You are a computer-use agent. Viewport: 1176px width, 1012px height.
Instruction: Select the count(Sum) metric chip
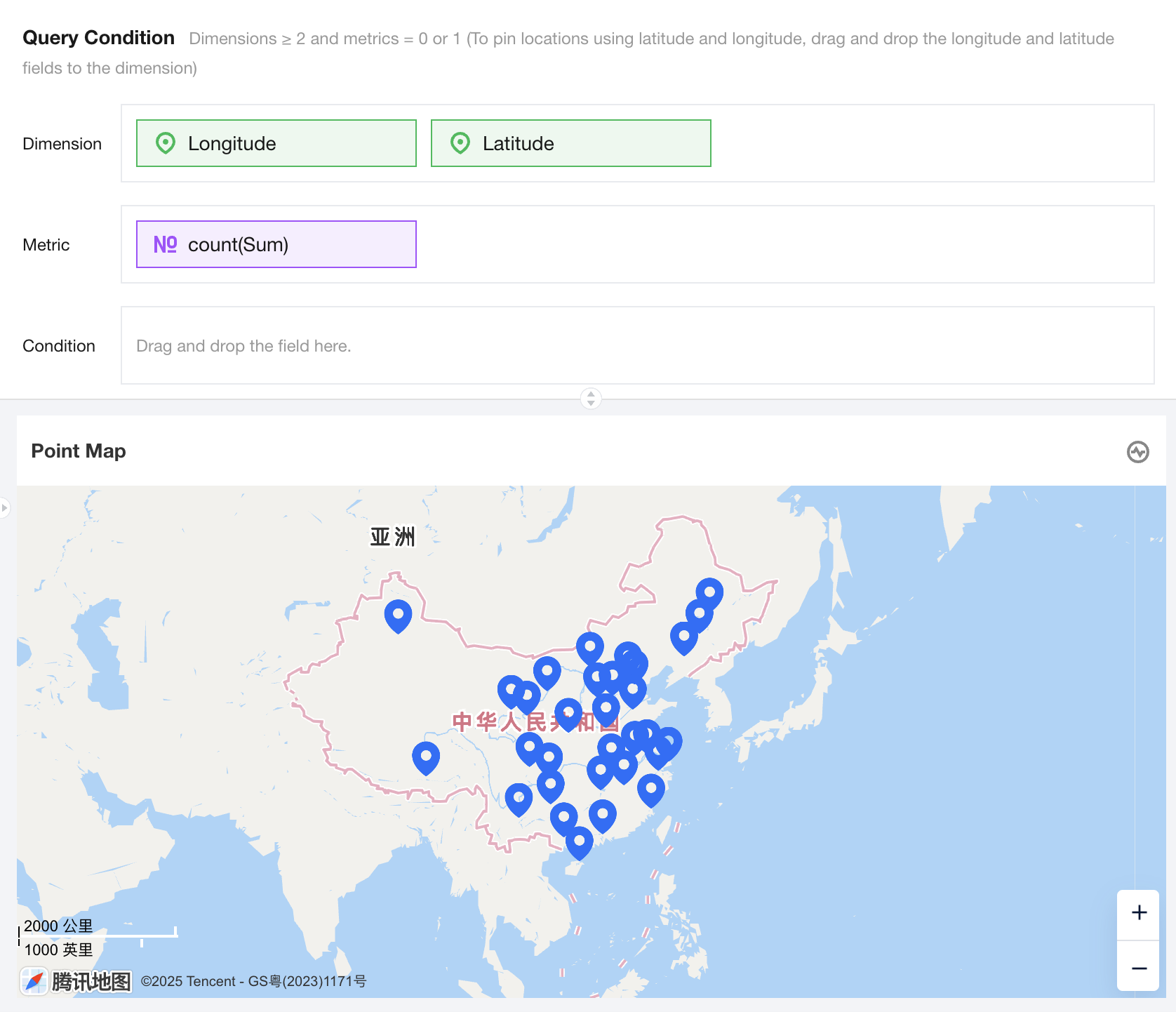click(x=276, y=244)
